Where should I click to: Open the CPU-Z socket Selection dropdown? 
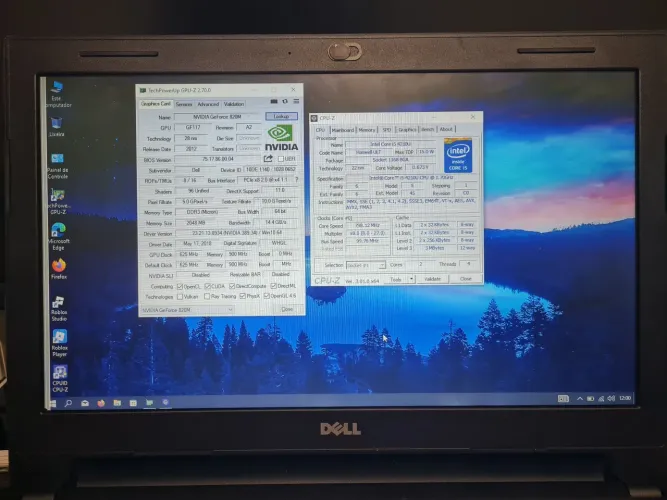pyautogui.click(x=366, y=265)
